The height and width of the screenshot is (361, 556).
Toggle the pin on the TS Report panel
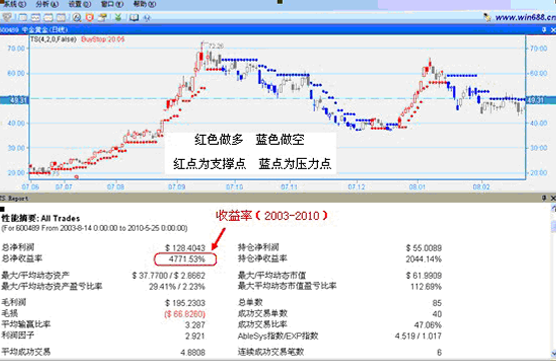pos(544,198)
